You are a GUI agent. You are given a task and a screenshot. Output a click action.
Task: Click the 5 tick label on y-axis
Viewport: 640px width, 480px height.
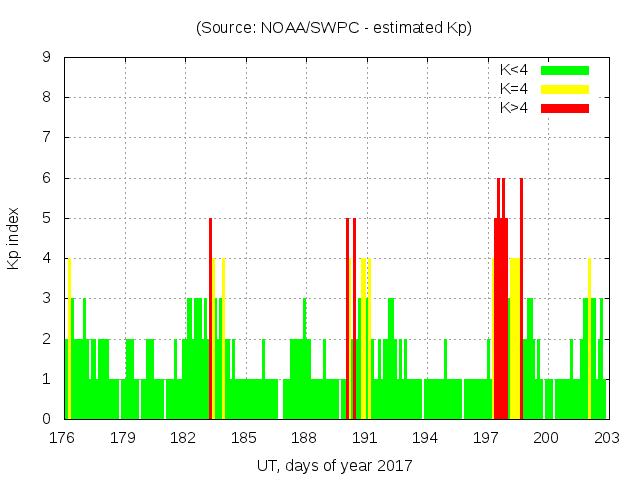tap(47, 218)
